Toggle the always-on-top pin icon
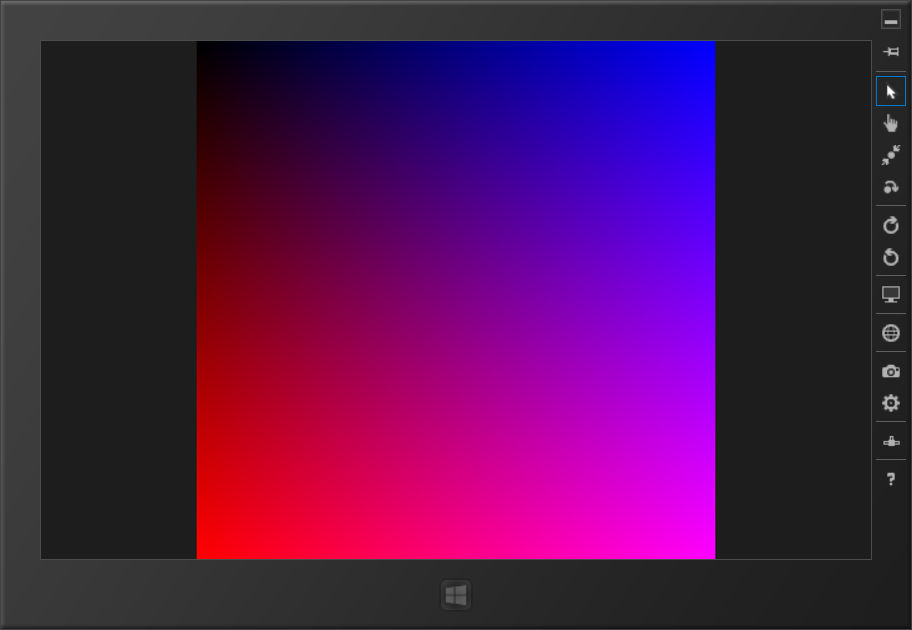 pos(890,52)
